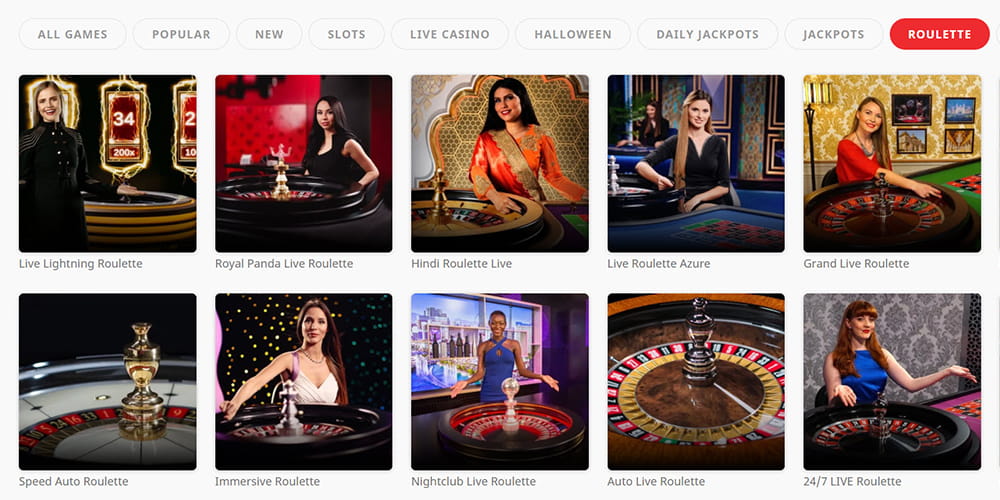Select the Popular category tab
The width and height of the screenshot is (1000, 500).
[x=181, y=34]
